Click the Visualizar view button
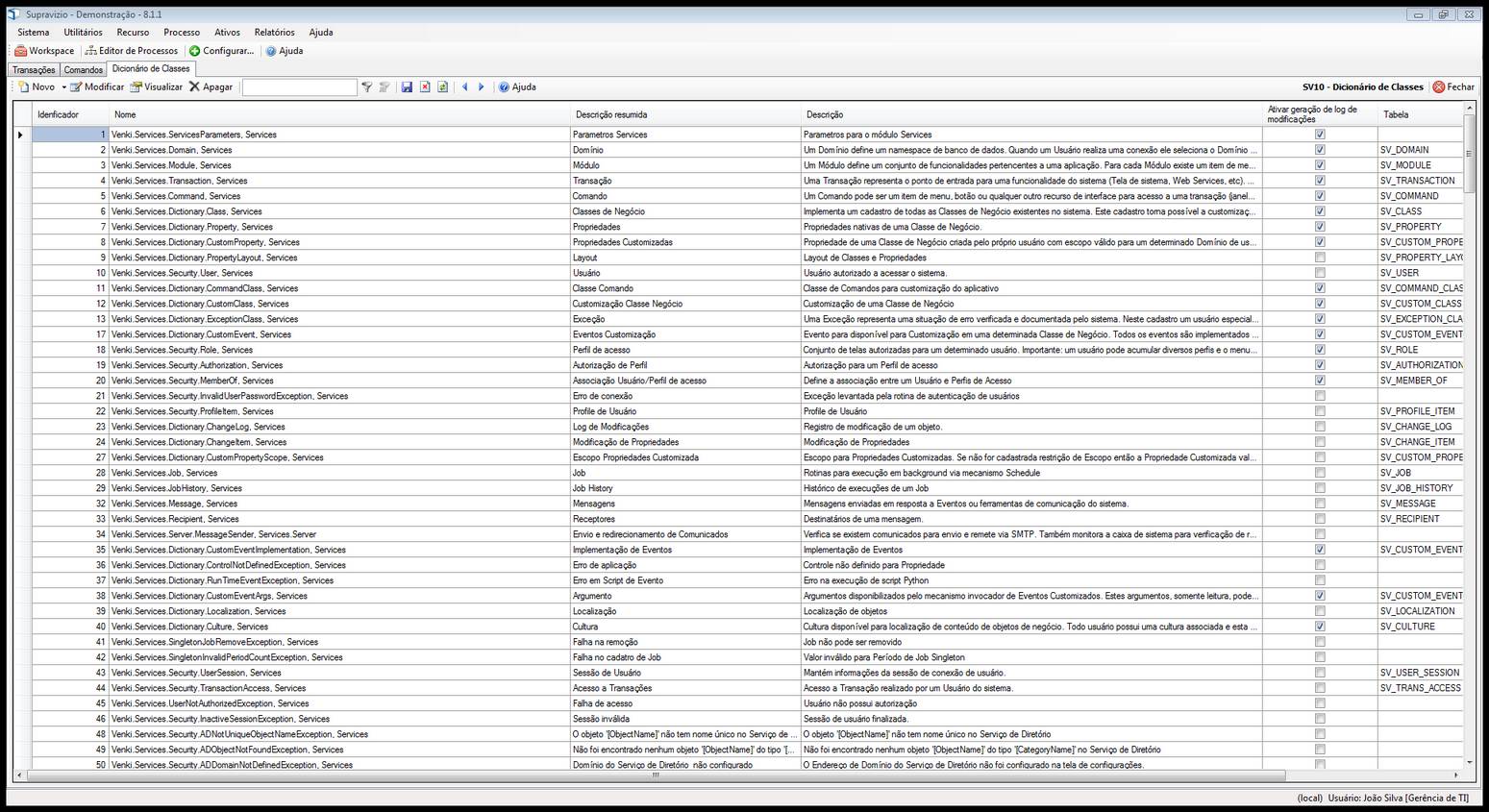 (x=157, y=87)
